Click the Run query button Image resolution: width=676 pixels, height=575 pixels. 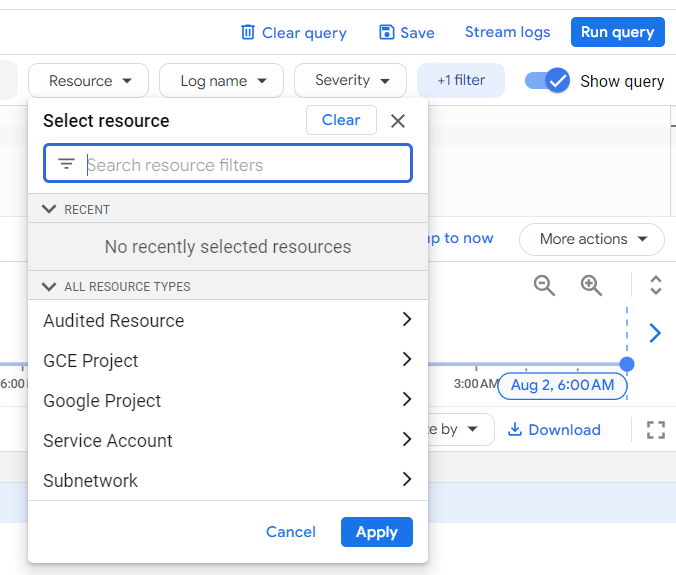[617, 32]
